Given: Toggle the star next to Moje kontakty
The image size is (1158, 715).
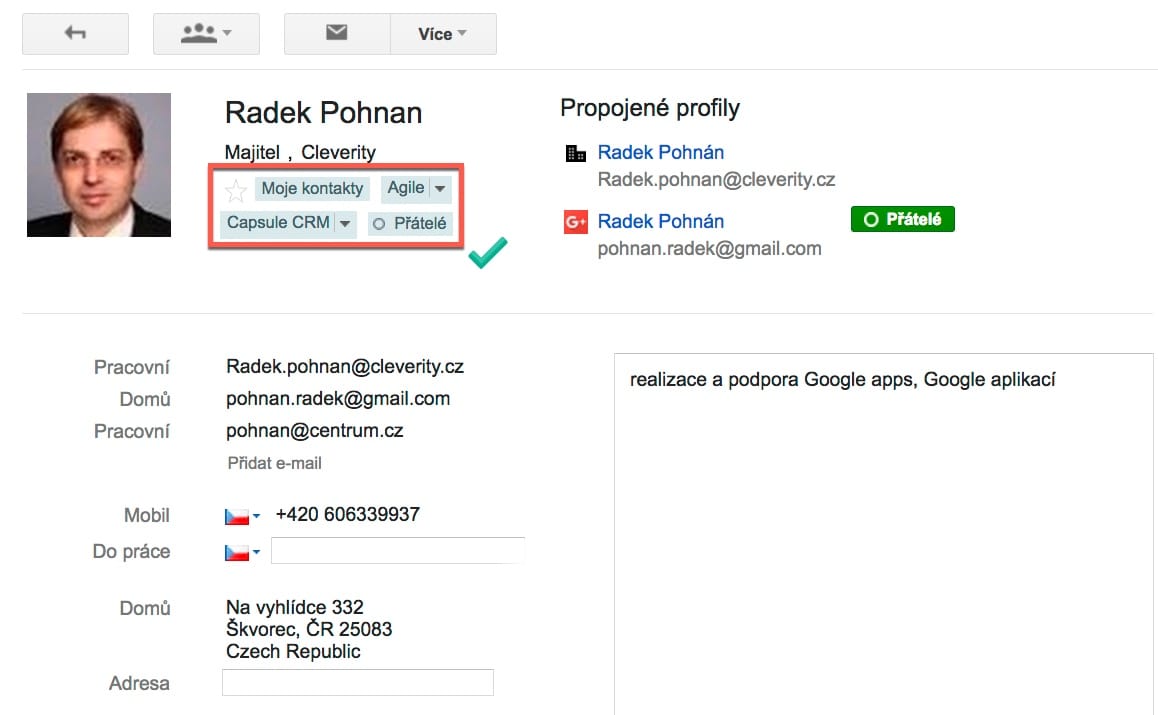Looking at the screenshot, I should click(236, 190).
